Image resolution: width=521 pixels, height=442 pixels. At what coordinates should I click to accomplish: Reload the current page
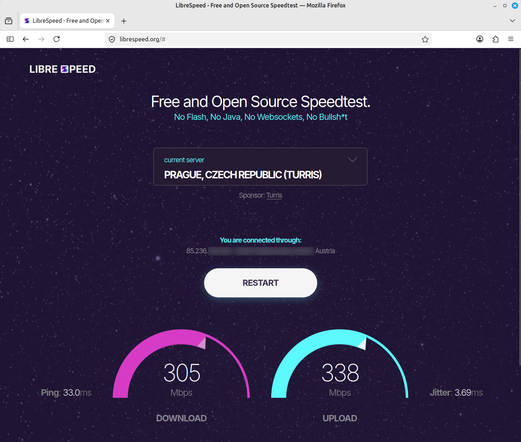pyautogui.click(x=57, y=39)
